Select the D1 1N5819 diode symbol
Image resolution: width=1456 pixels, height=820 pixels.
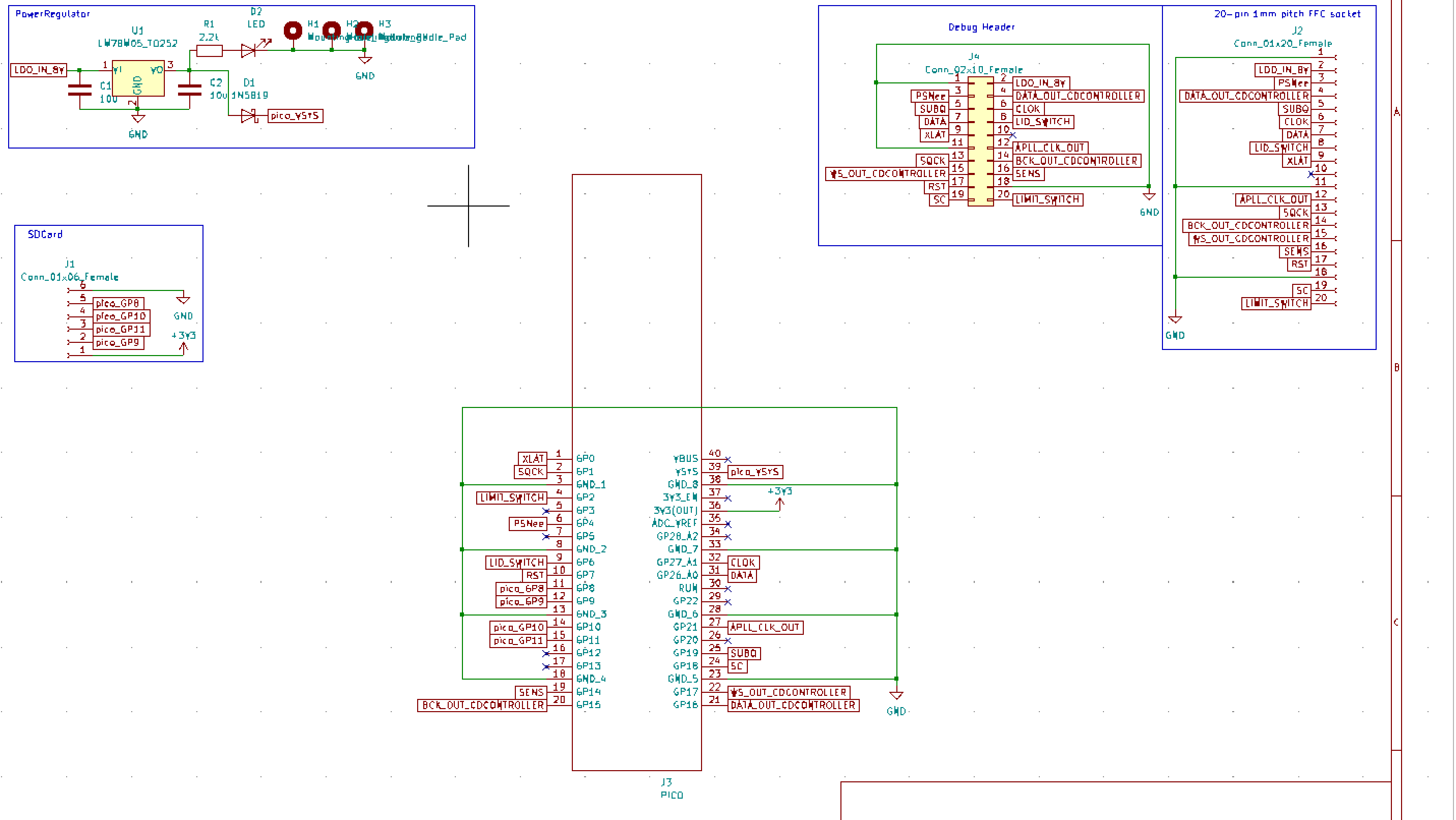[249, 116]
